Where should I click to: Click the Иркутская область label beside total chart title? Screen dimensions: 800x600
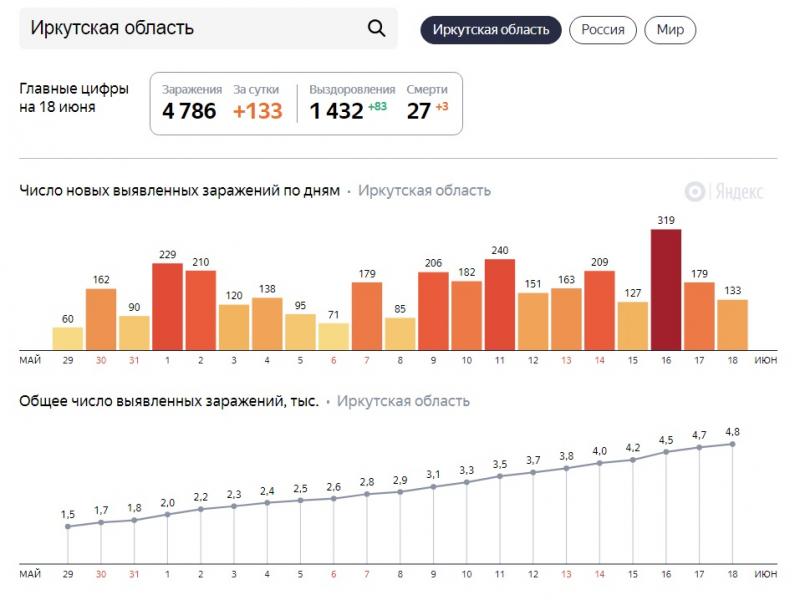click(x=403, y=402)
